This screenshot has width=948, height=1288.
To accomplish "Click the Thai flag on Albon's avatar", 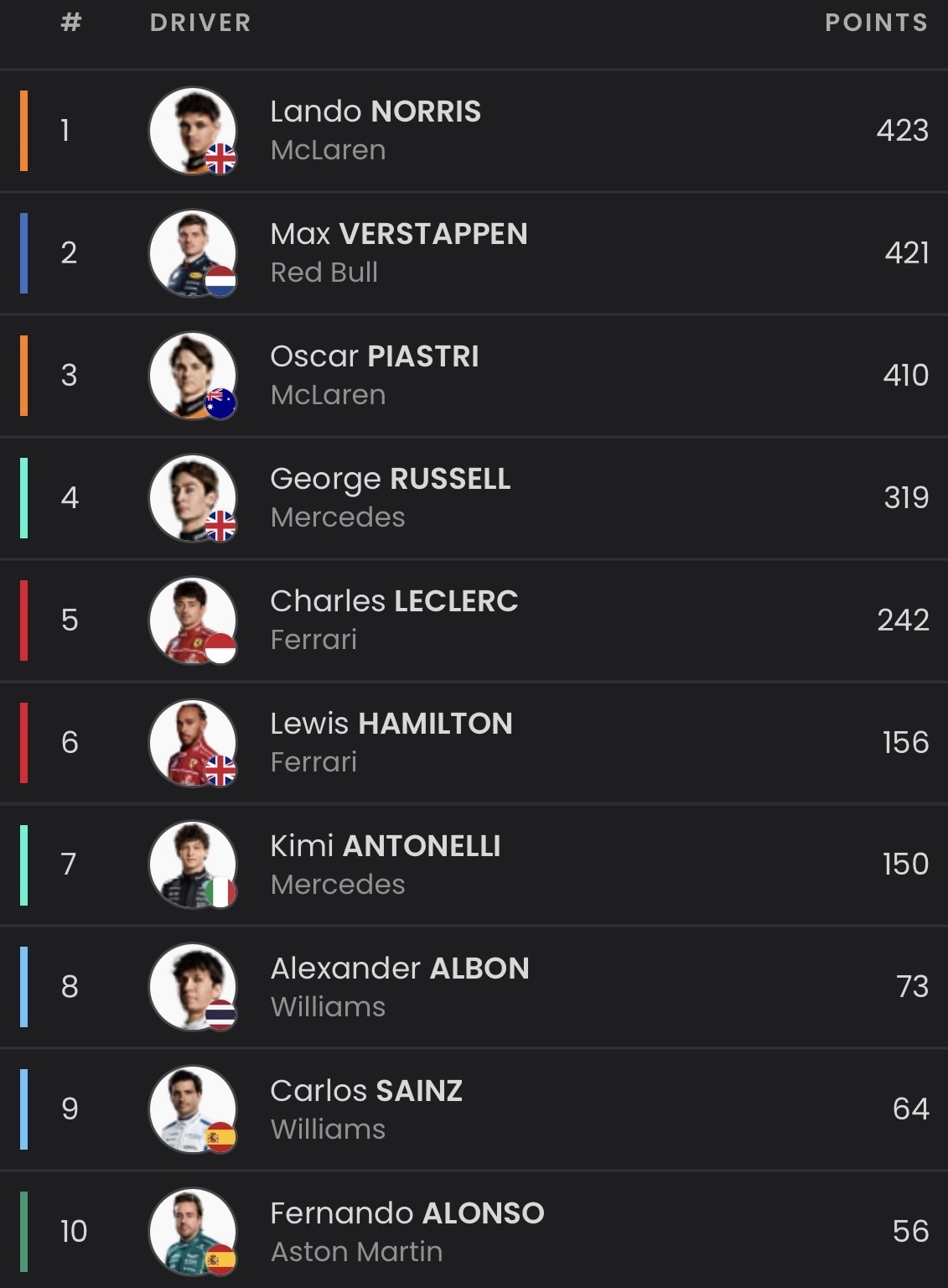I will (x=220, y=1015).
